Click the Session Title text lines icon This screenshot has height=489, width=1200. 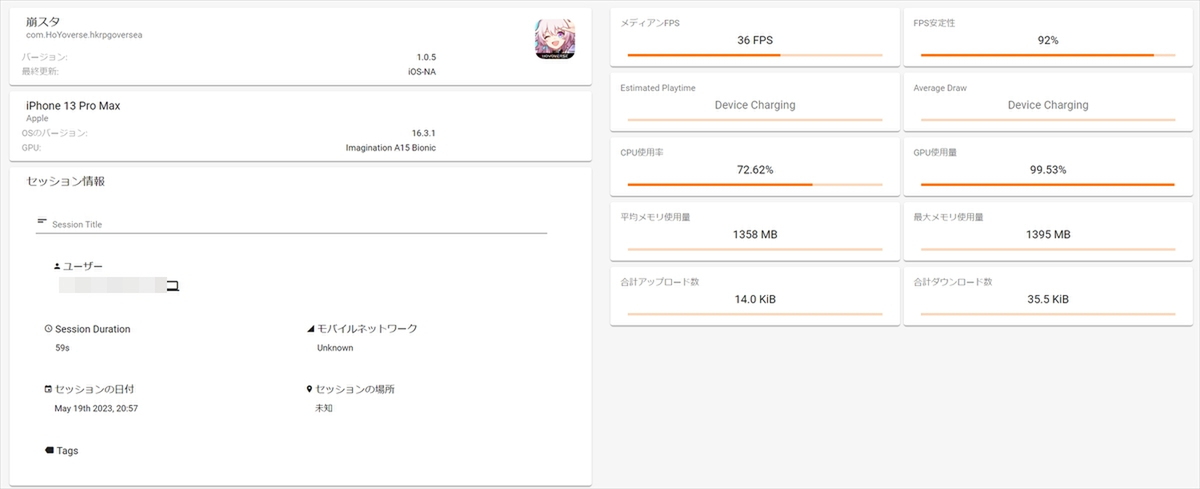point(42,221)
